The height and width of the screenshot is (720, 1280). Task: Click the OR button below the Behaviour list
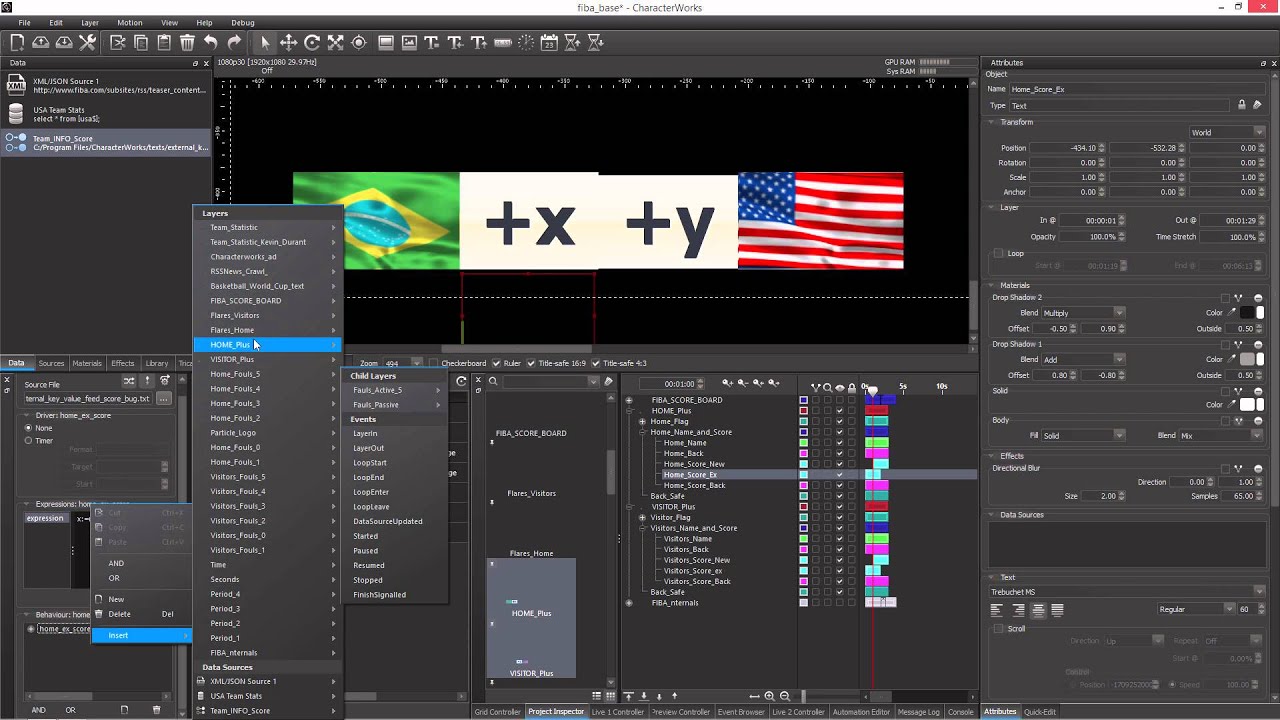point(70,710)
